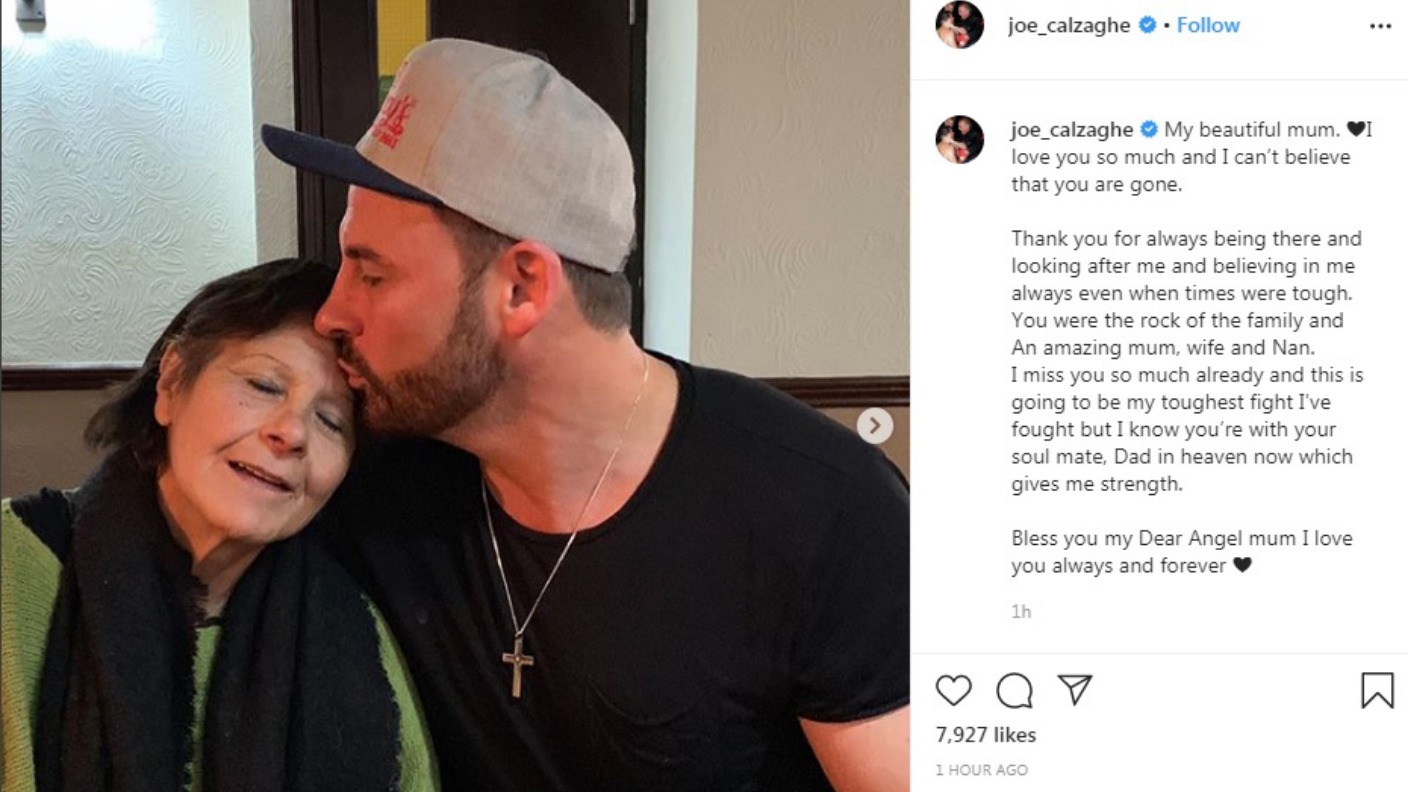The height and width of the screenshot is (792, 1408).
Task: Open the joe_calzaghe username in the header
Action: click(1069, 26)
